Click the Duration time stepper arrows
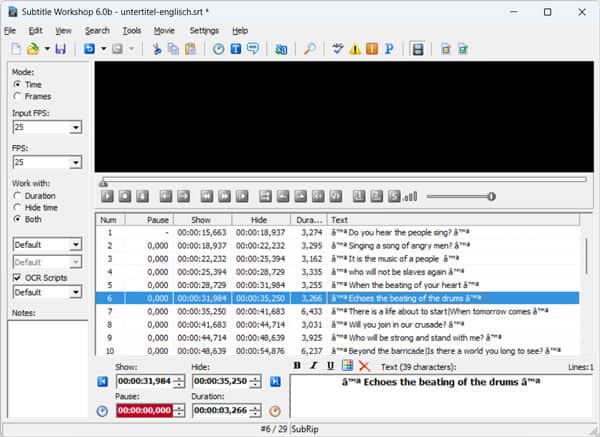This screenshot has height=437, width=600. point(255,411)
